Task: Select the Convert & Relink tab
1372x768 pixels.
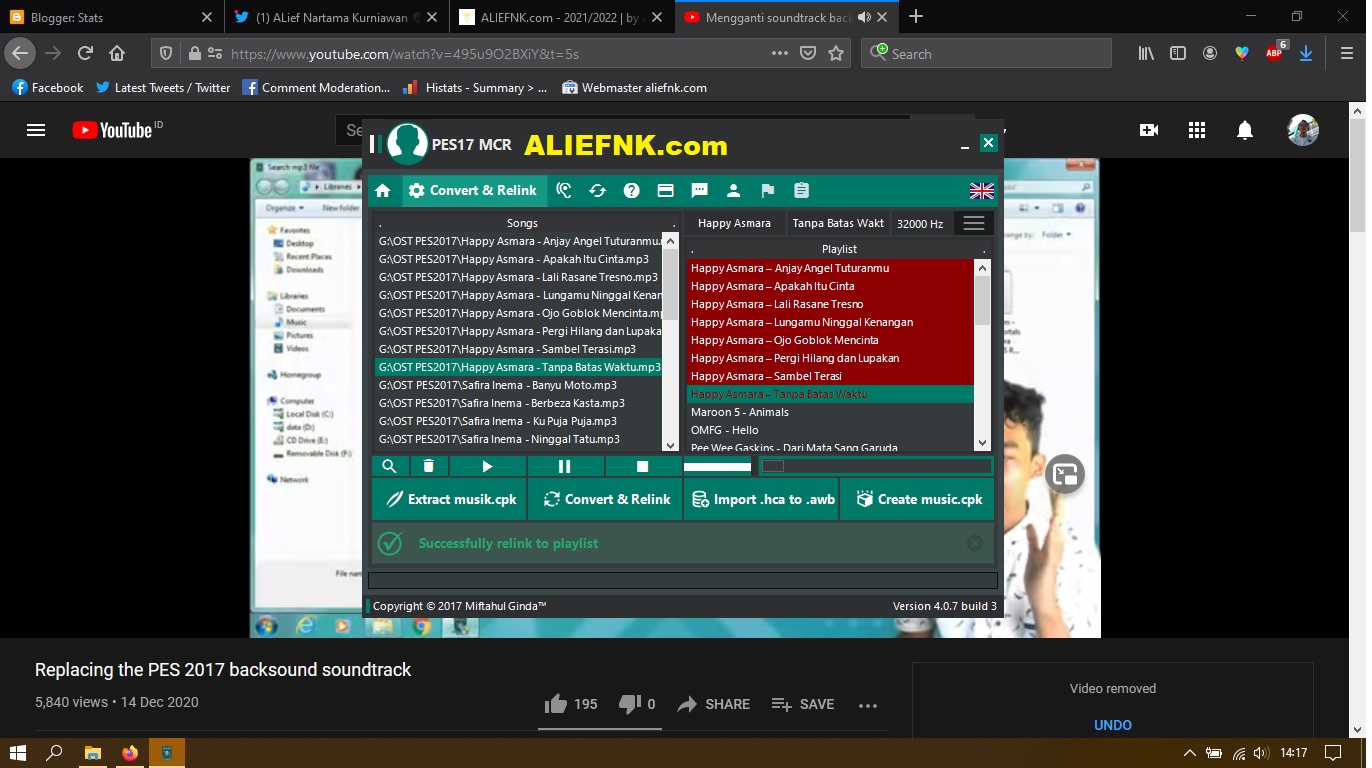Action: pos(473,191)
